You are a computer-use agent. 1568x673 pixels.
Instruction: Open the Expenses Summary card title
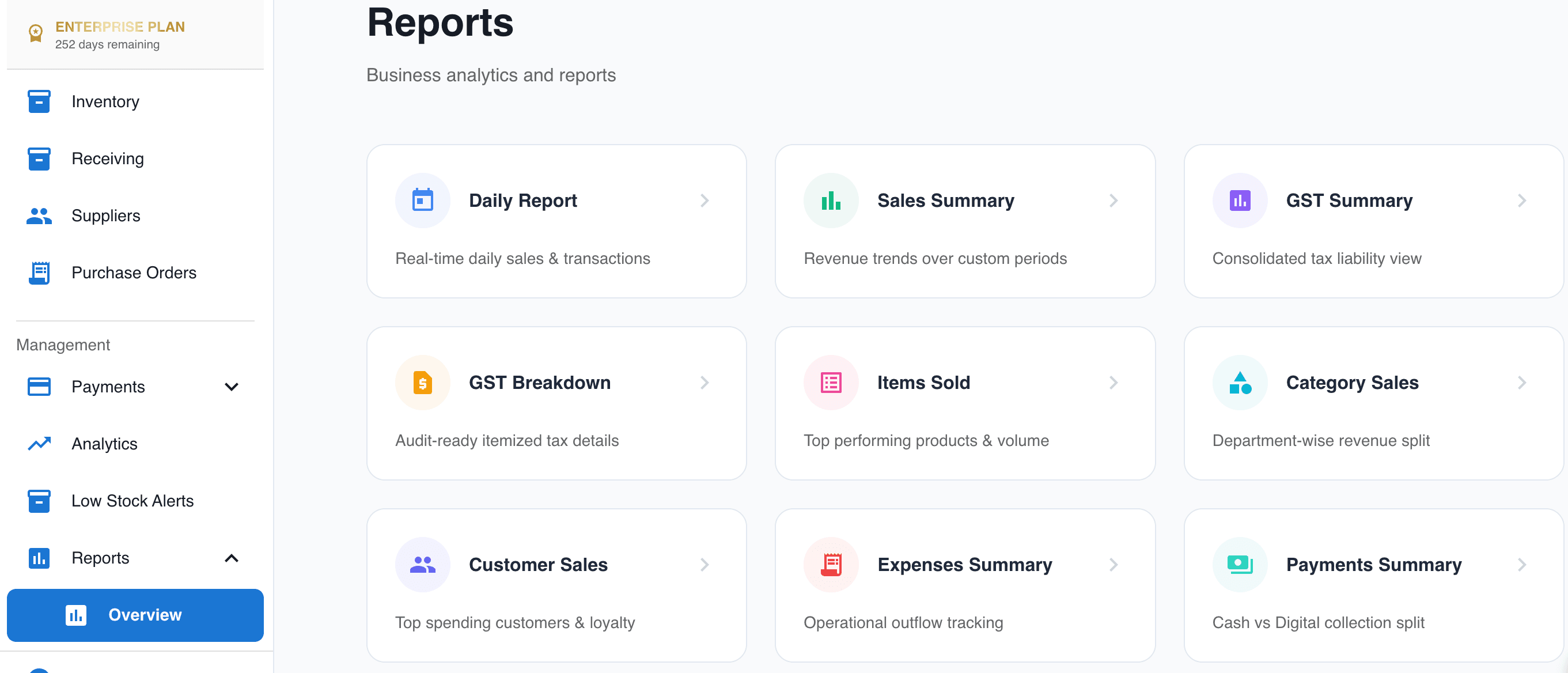[x=964, y=565]
